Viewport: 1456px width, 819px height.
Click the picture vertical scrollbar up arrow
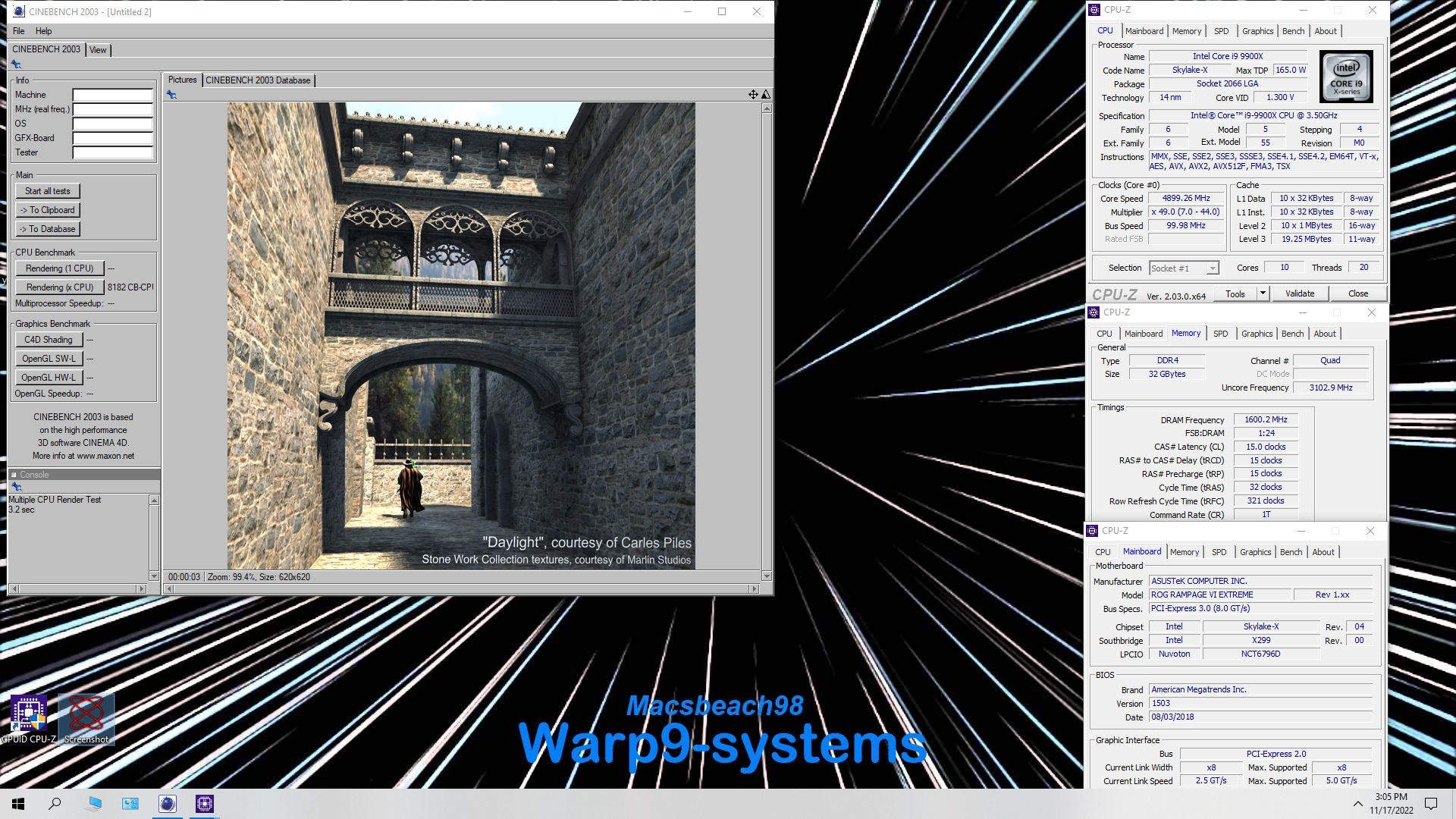(x=767, y=108)
